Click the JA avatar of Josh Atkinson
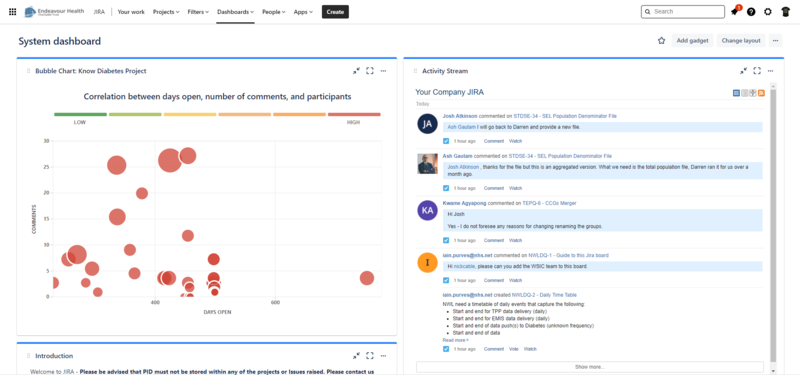 pyautogui.click(x=428, y=123)
